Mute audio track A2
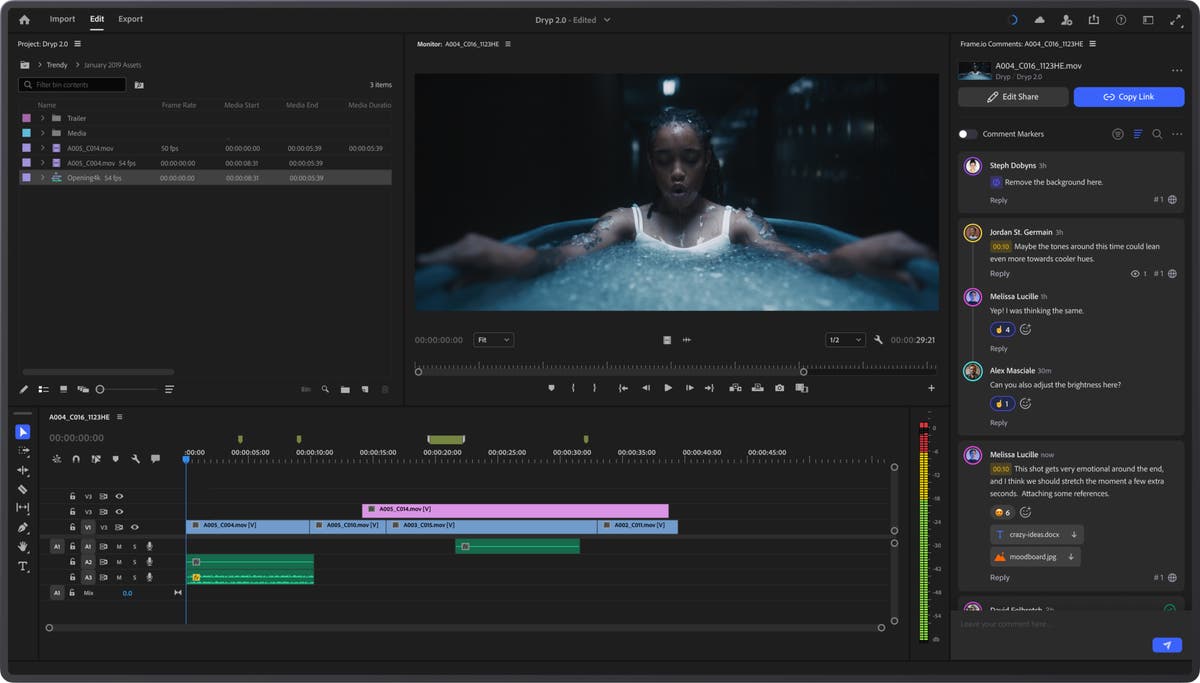The width and height of the screenshot is (1200, 683). (118, 562)
